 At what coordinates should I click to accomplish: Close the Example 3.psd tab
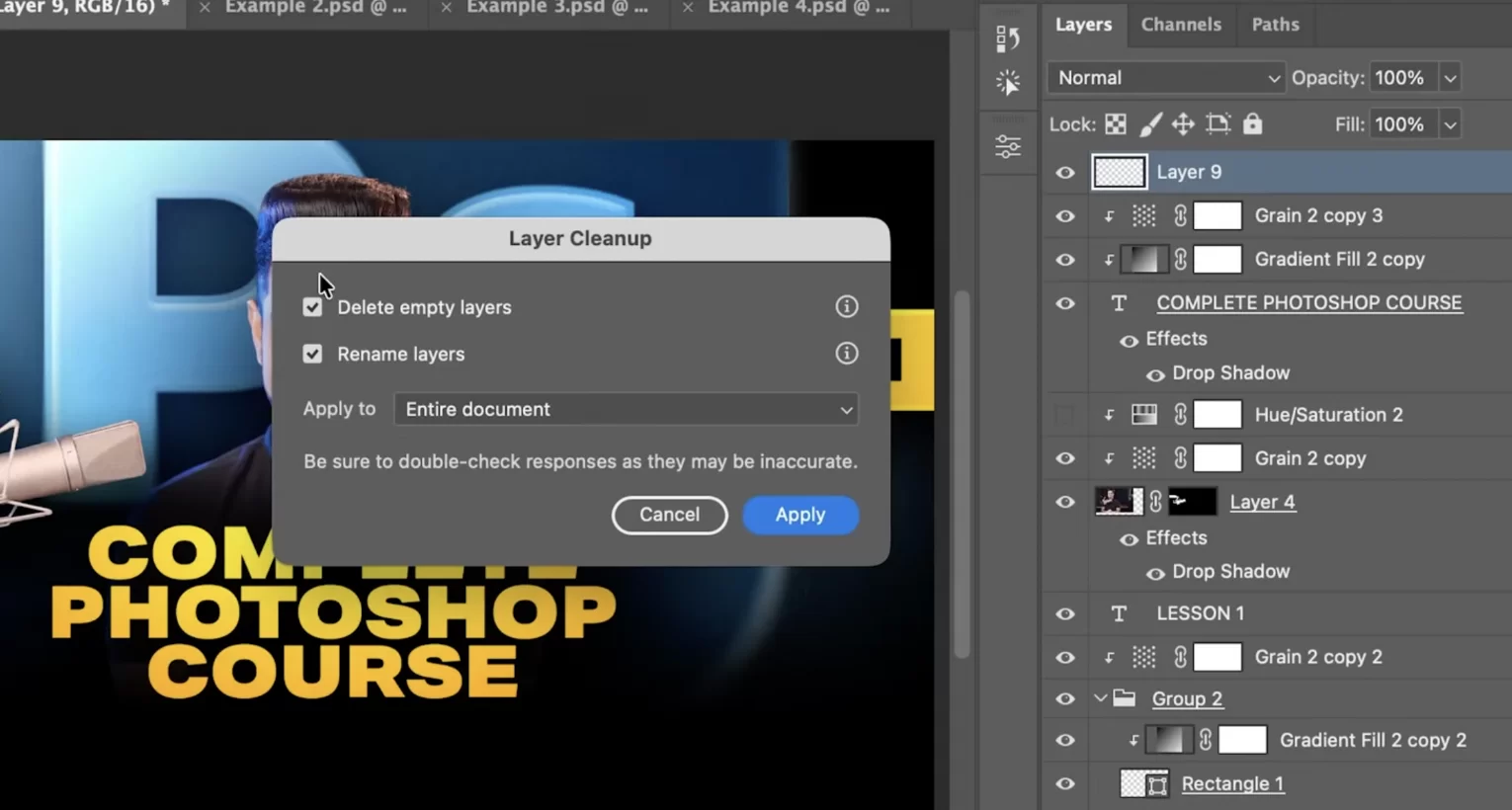click(x=446, y=8)
